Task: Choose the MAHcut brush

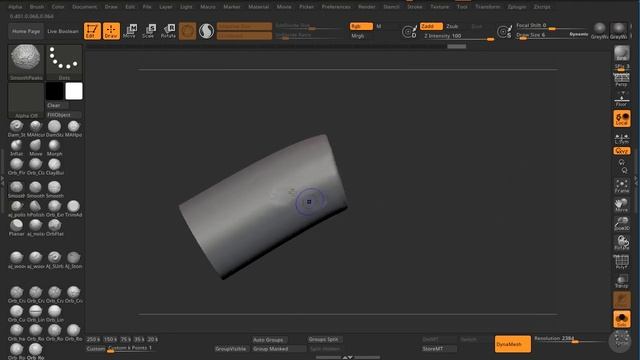Action: coord(36,129)
